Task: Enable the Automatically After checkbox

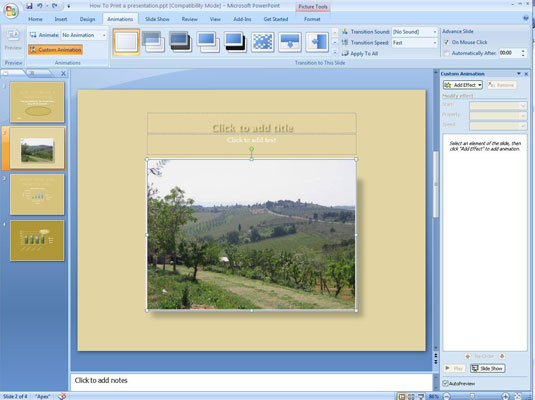Action: (x=446, y=53)
